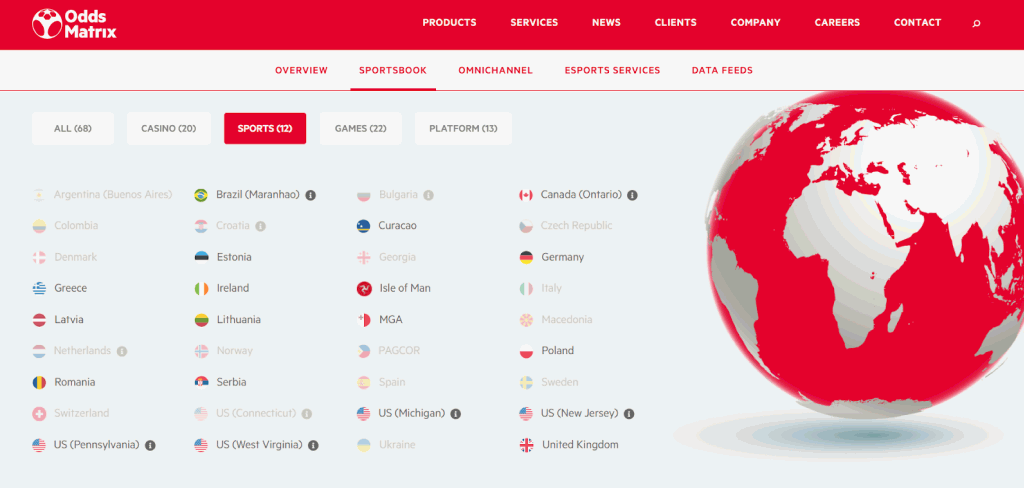Click the Czech Republic entry
Viewport: 1024px width, 488px height.
(x=566, y=226)
